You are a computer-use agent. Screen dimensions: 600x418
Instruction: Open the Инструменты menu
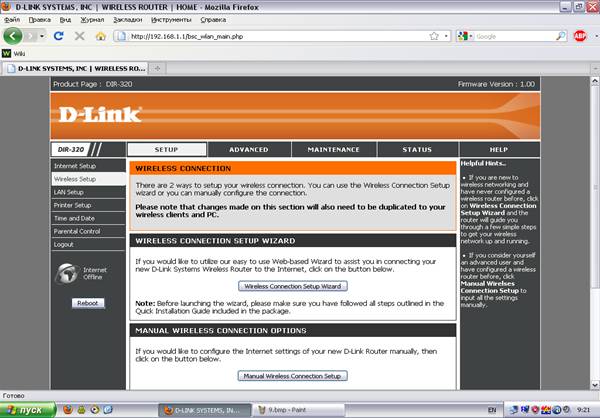coord(171,20)
